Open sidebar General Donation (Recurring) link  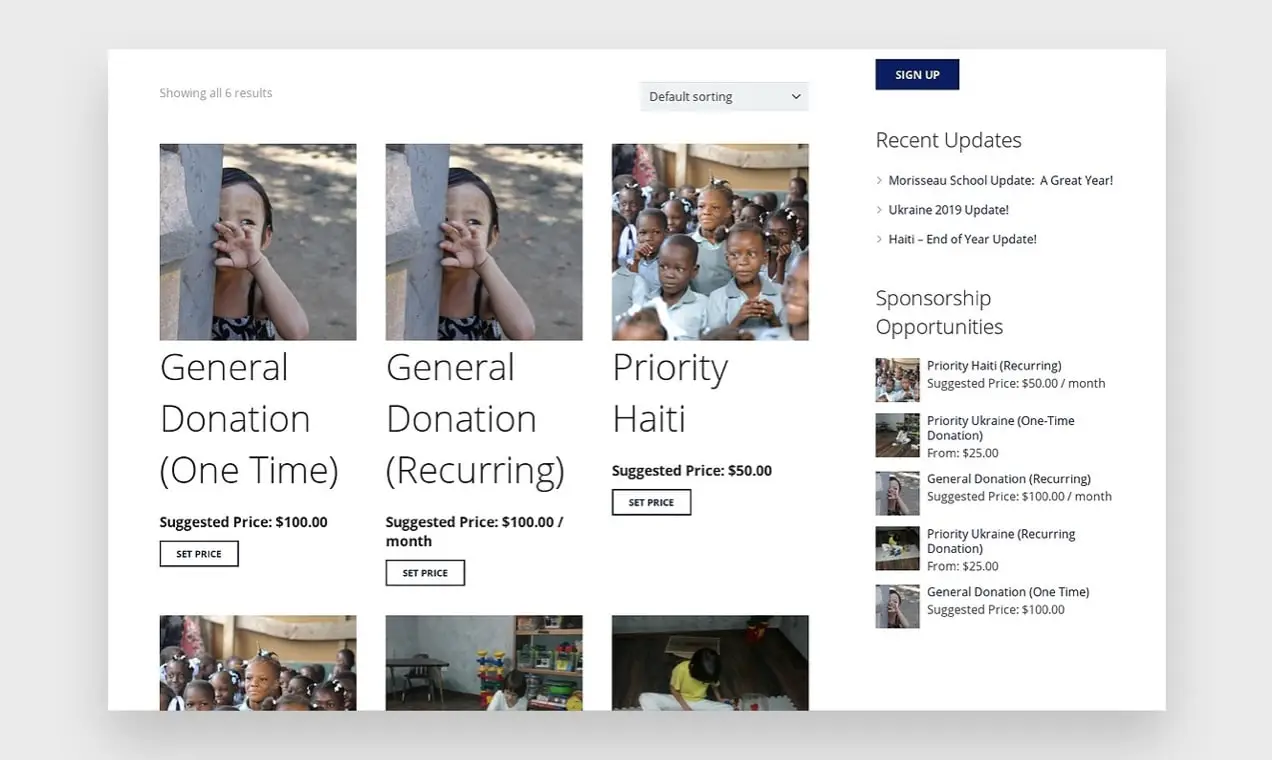pos(1009,479)
